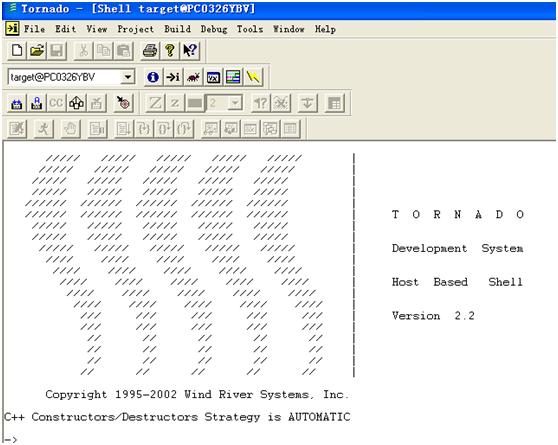The width and height of the screenshot is (558, 445).
Task: Click the grayed CC compile icon
Action: pos(57,103)
